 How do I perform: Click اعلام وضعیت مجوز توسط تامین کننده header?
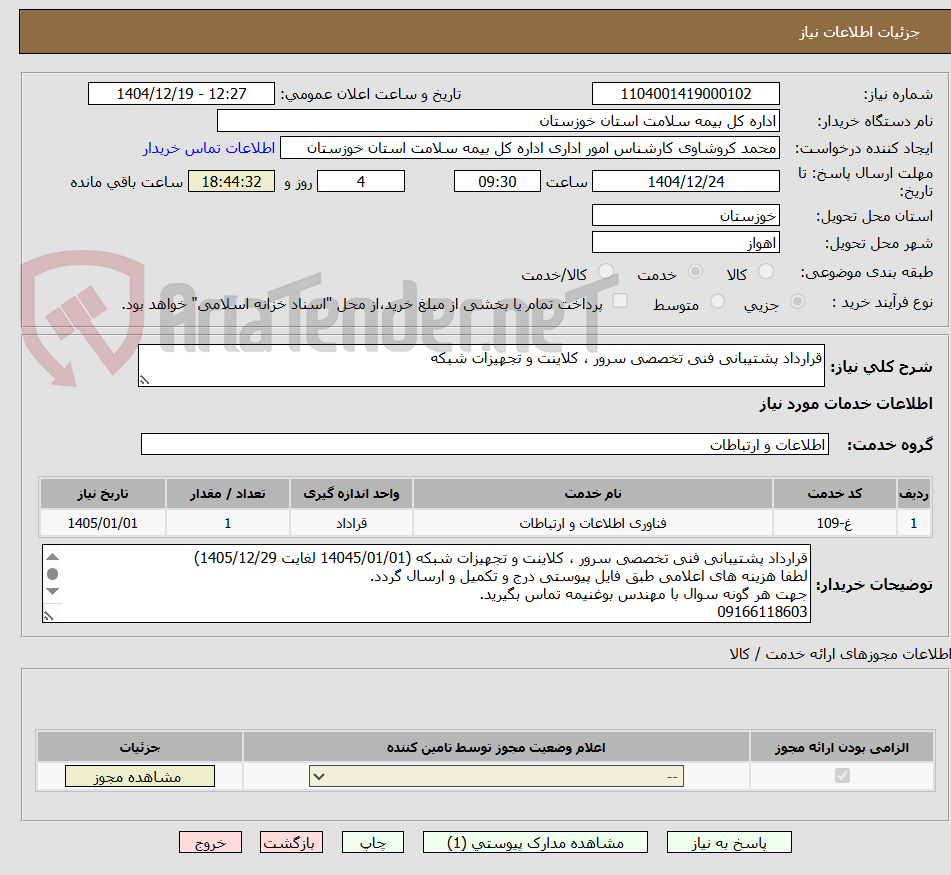click(x=496, y=747)
